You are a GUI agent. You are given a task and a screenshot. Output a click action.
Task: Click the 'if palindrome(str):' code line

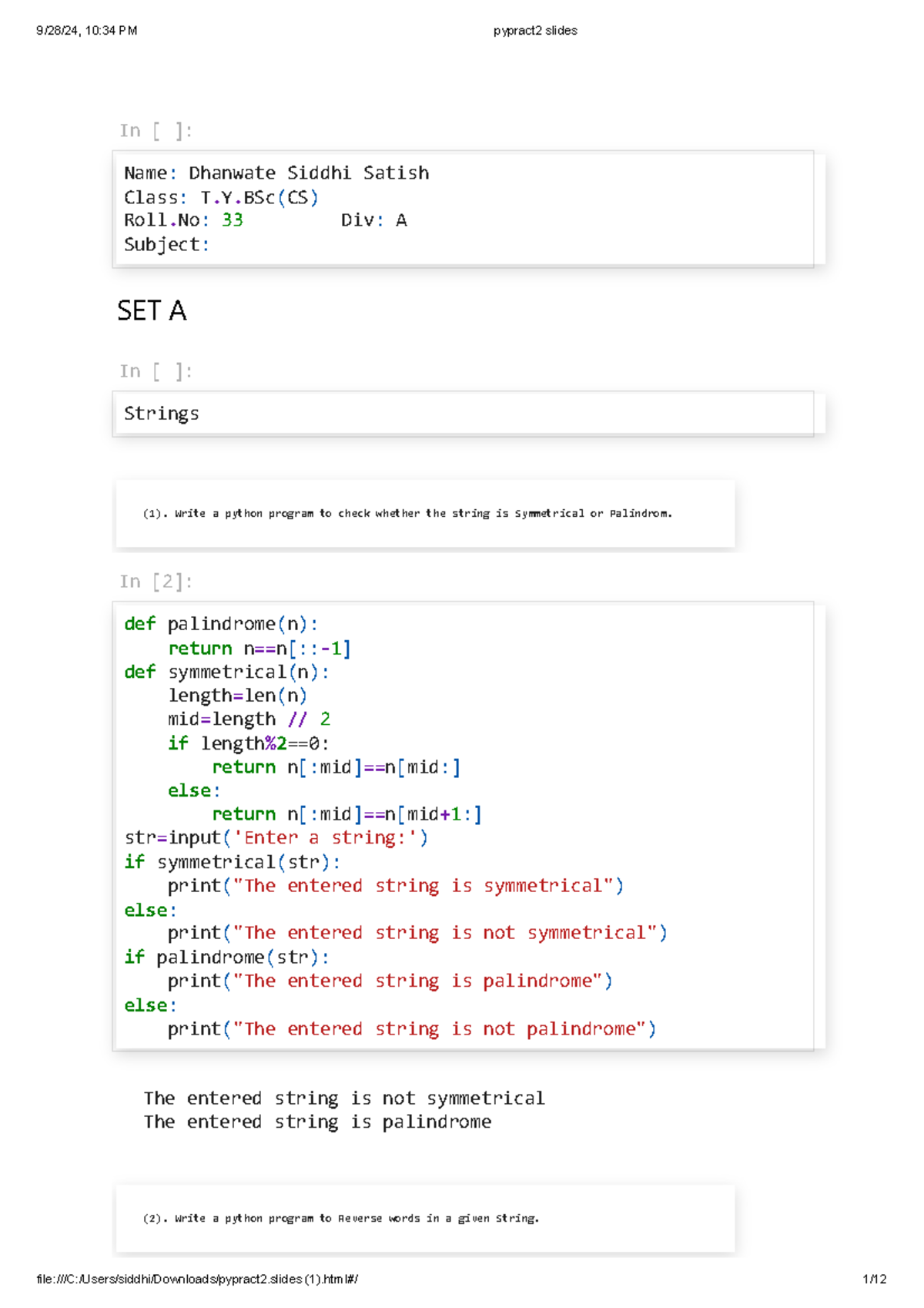(x=226, y=958)
